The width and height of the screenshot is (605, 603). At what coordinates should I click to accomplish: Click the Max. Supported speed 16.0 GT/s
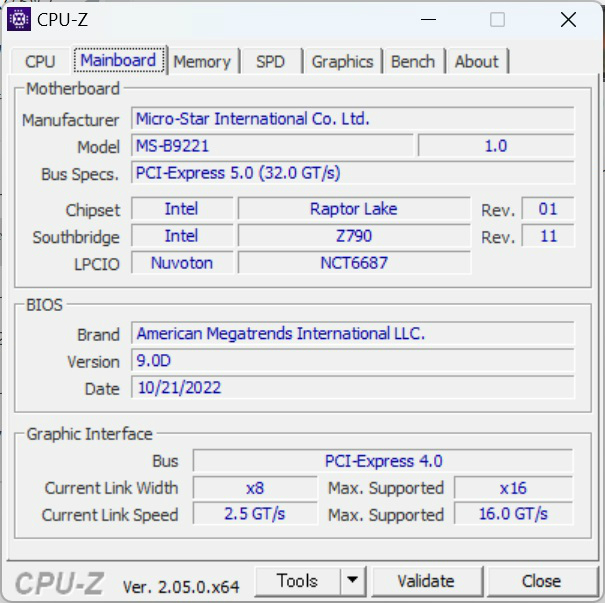[x=514, y=514]
